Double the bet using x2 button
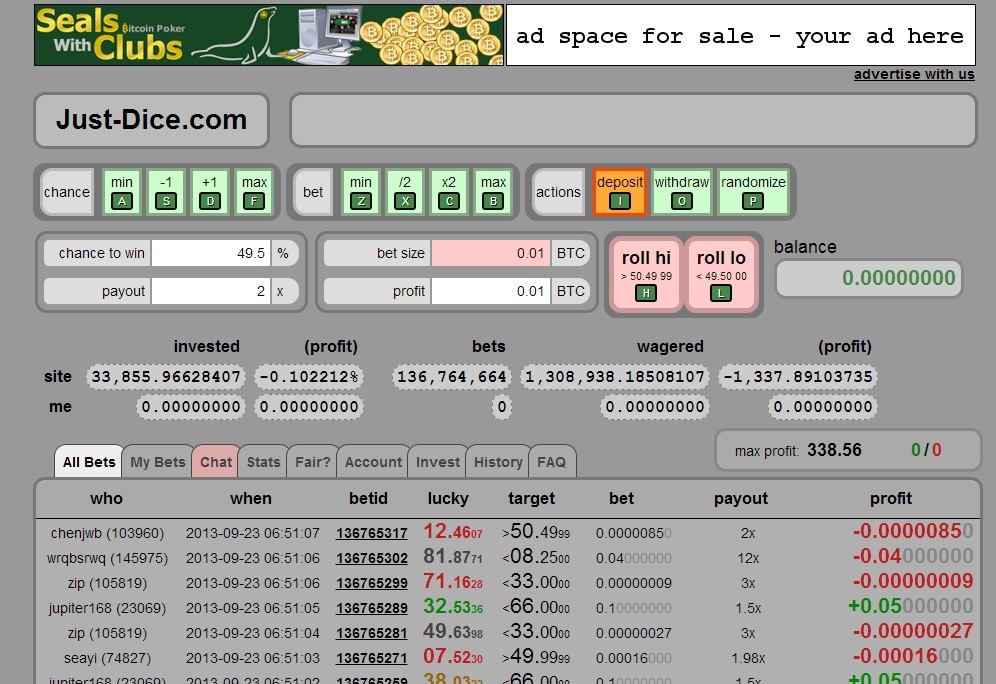The image size is (996, 684). point(449,192)
